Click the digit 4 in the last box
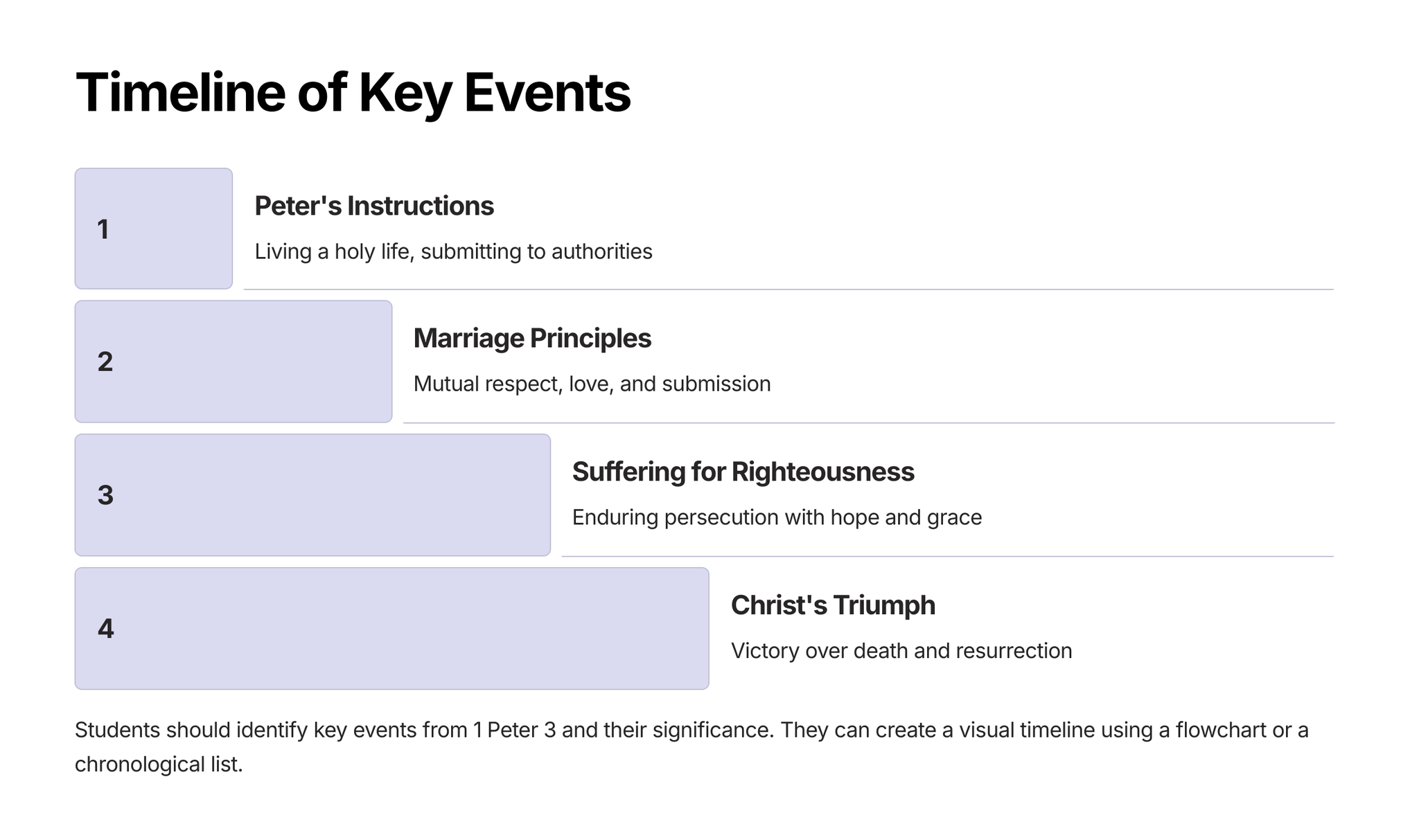 click(x=105, y=629)
